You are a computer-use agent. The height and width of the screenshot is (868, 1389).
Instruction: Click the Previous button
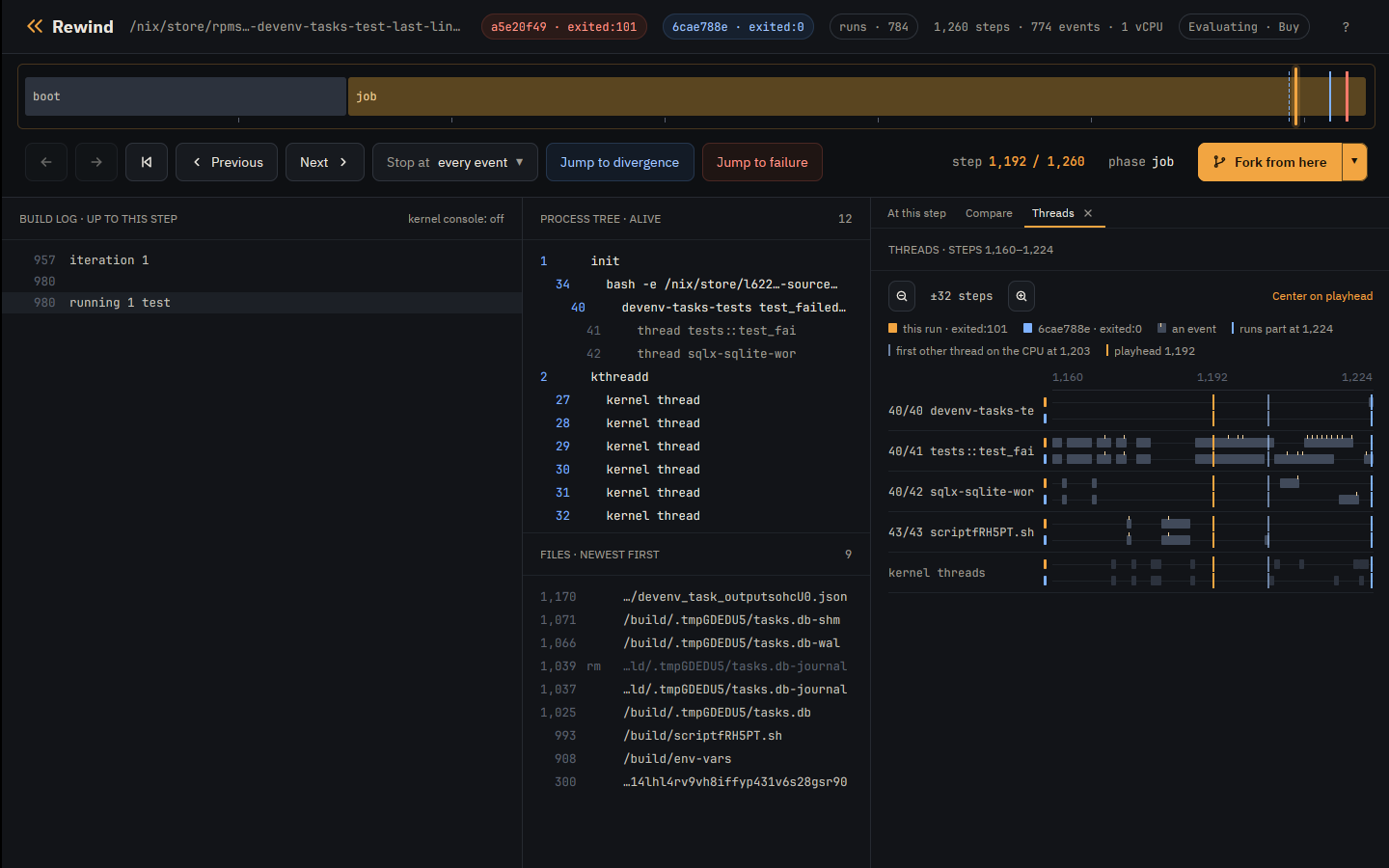point(227,162)
